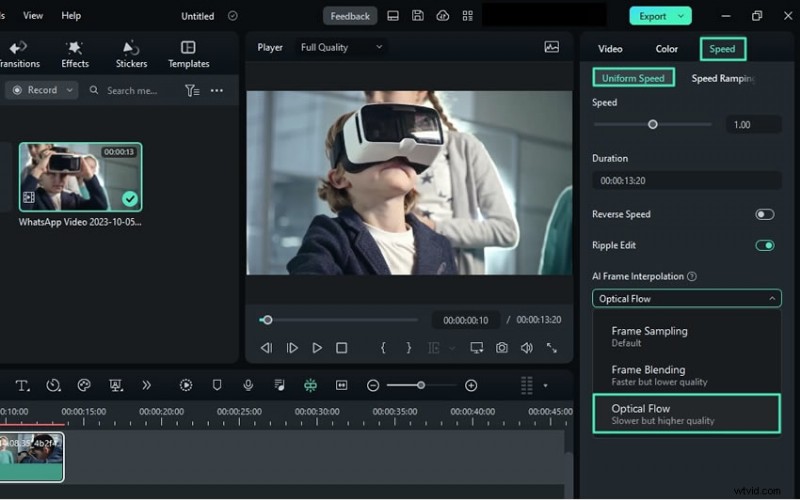This screenshot has height=500, width=800.
Task: Click the Export button
Action: (660, 16)
